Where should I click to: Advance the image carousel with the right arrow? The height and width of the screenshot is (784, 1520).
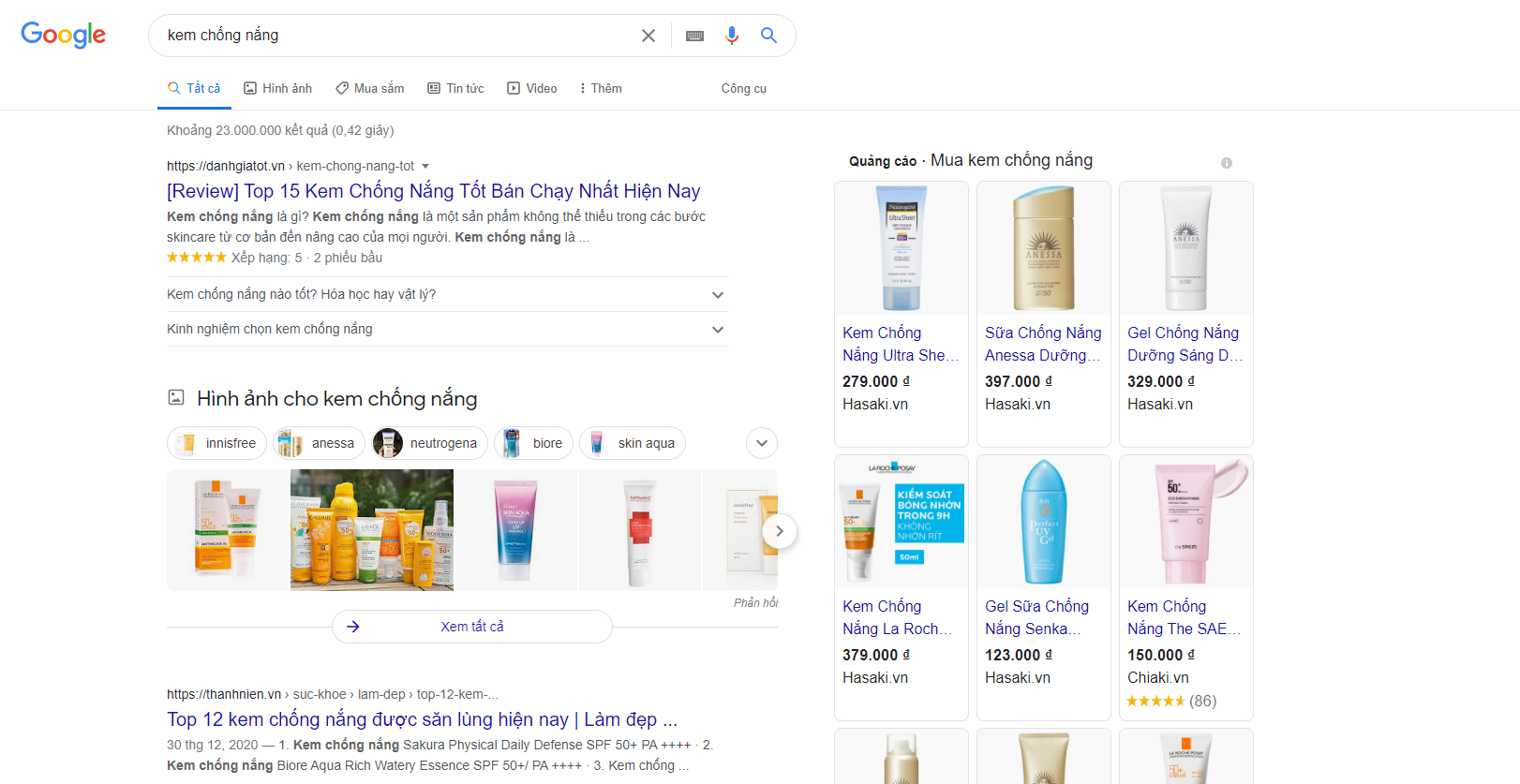[x=780, y=531]
